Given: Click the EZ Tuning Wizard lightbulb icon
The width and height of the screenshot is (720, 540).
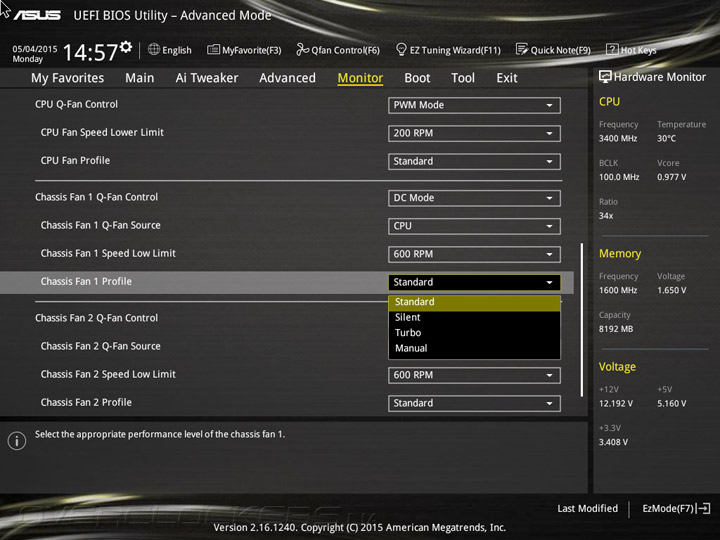Looking at the screenshot, I should (401, 49).
